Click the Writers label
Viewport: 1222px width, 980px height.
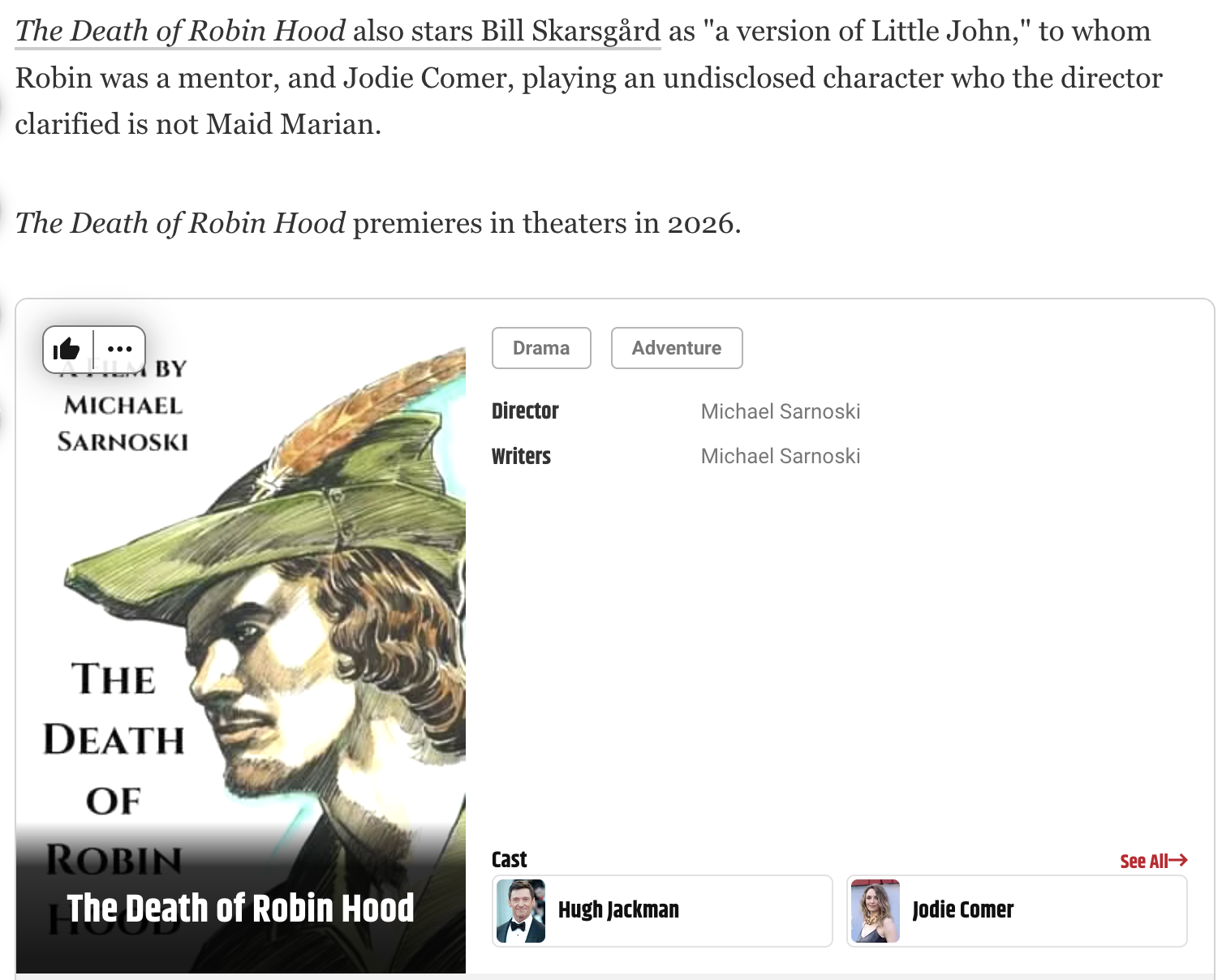[x=521, y=456]
